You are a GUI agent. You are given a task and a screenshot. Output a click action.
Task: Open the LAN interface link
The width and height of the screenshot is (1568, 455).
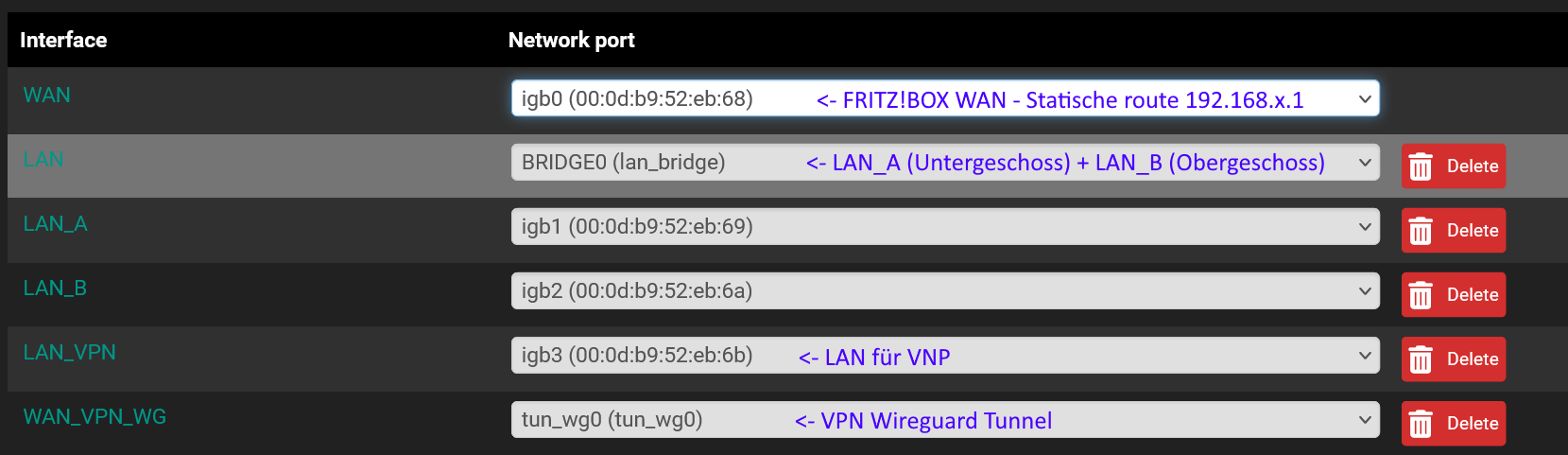click(43, 159)
